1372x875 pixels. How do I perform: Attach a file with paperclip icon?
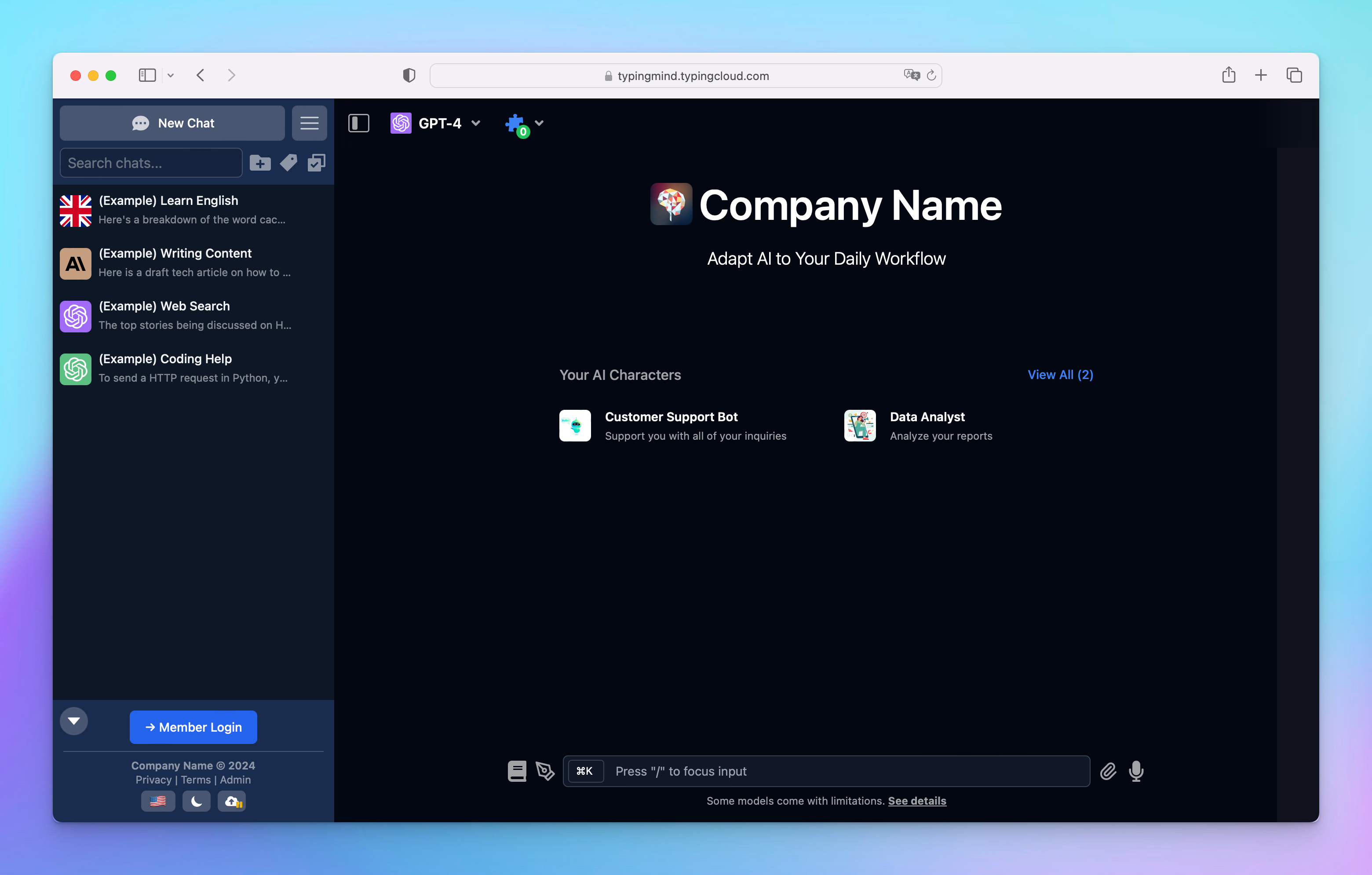point(1108,771)
